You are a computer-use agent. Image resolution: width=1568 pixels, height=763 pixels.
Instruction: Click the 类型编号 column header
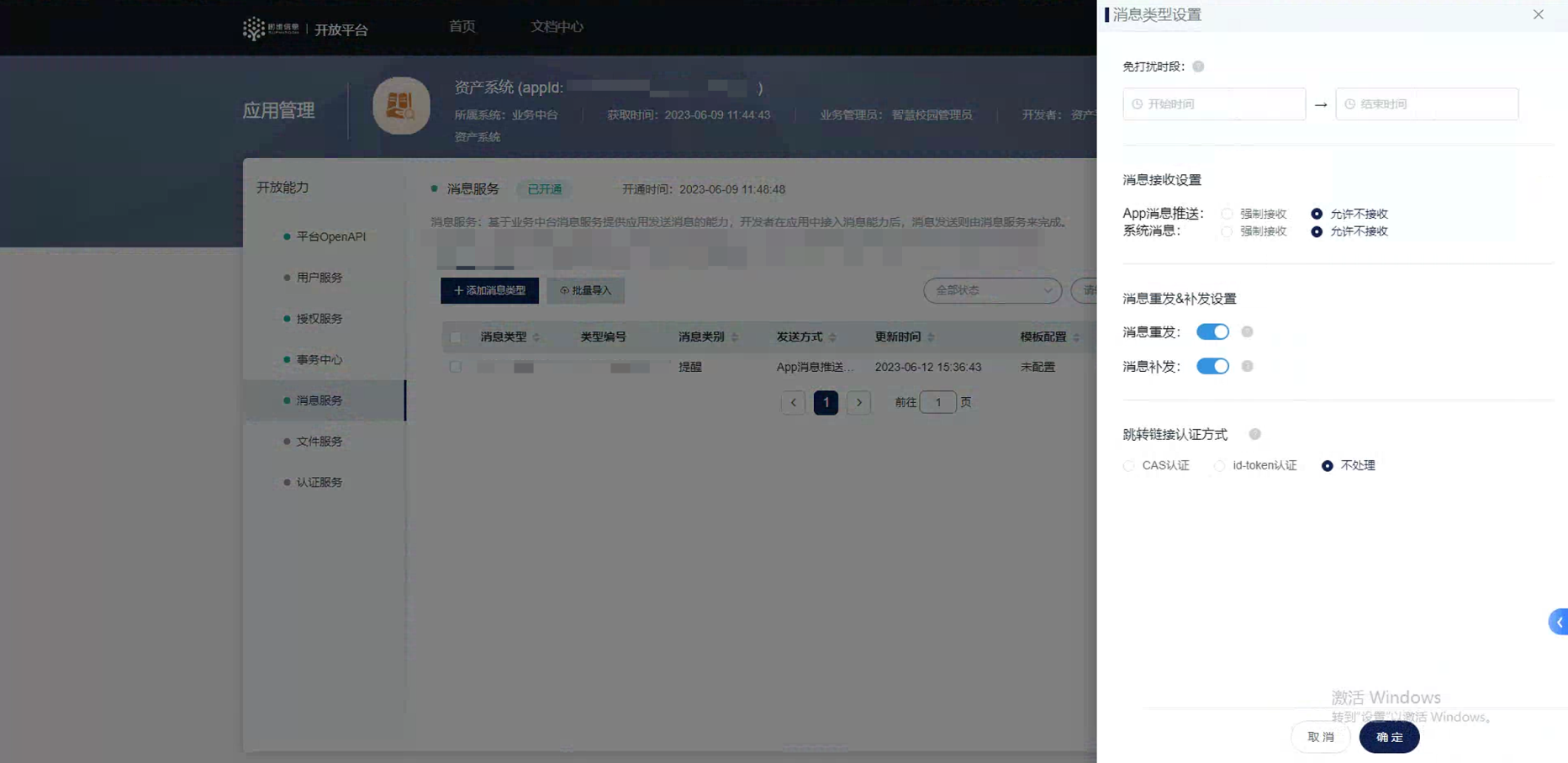coord(603,336)
